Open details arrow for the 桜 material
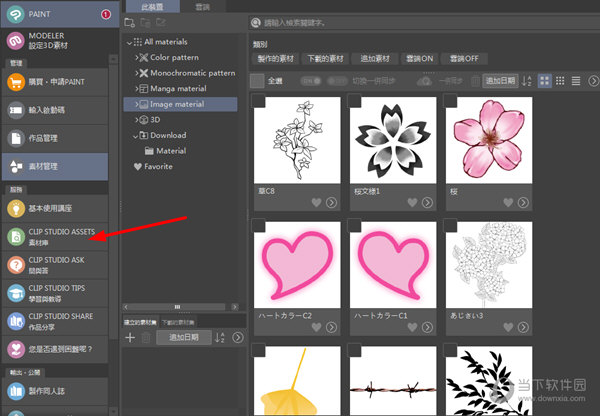The width and height of the screenshot is (600, 416). pyautogui.click(x=523, y=202)
